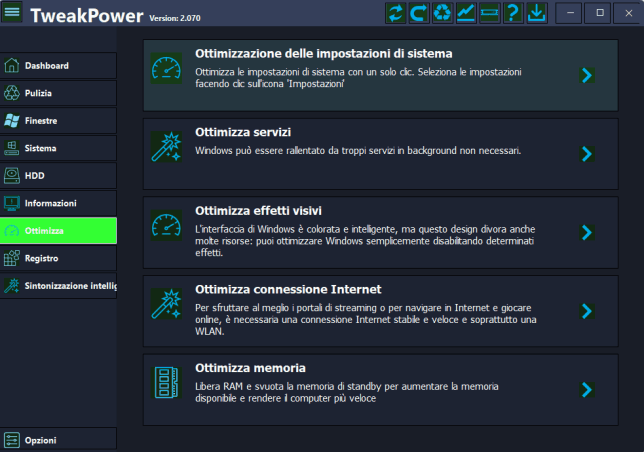
Task: Select the Ottimizza connessione Internet heading
Action: 291,289
